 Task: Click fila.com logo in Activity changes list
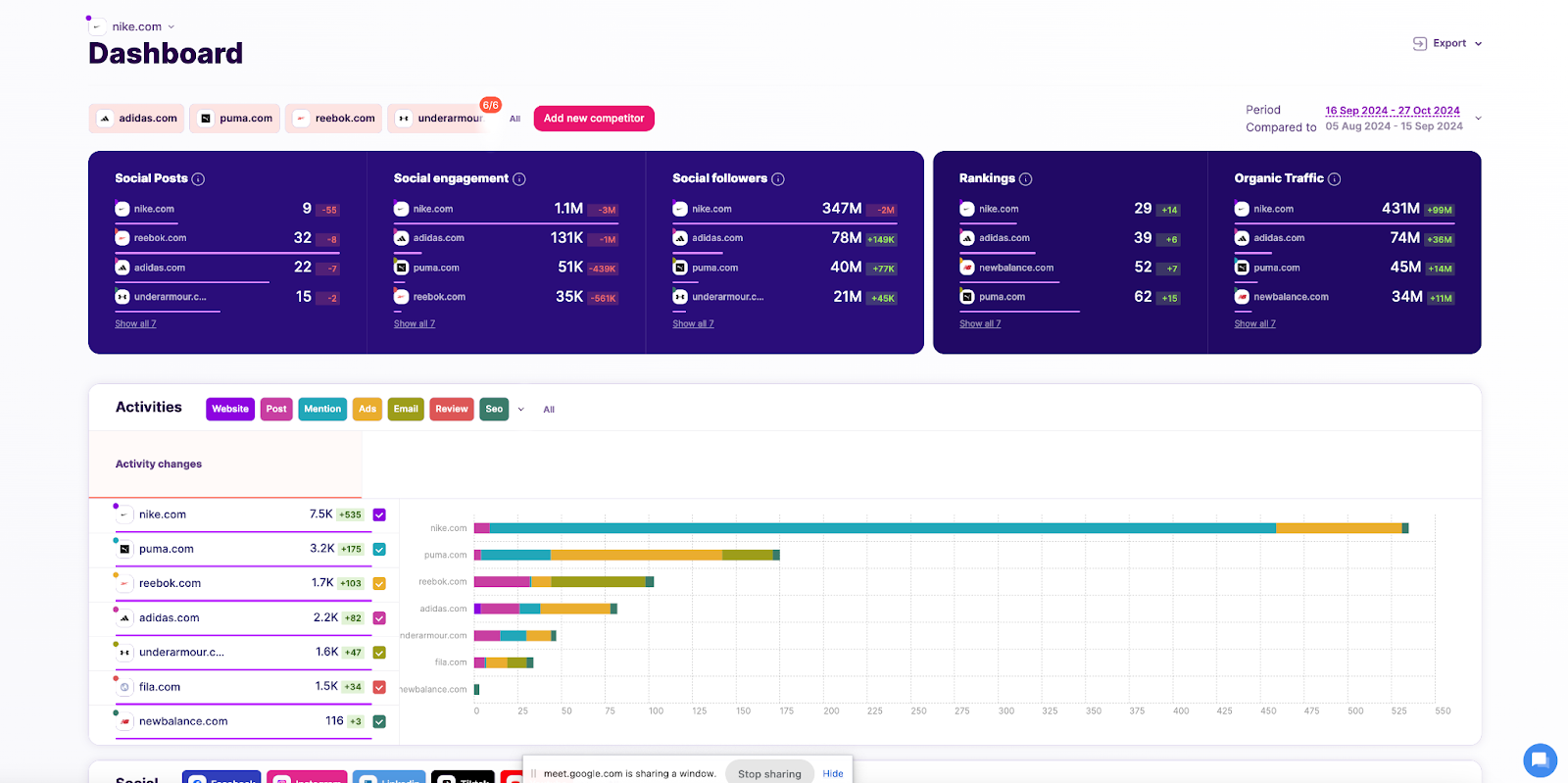[x=124, y=687]
